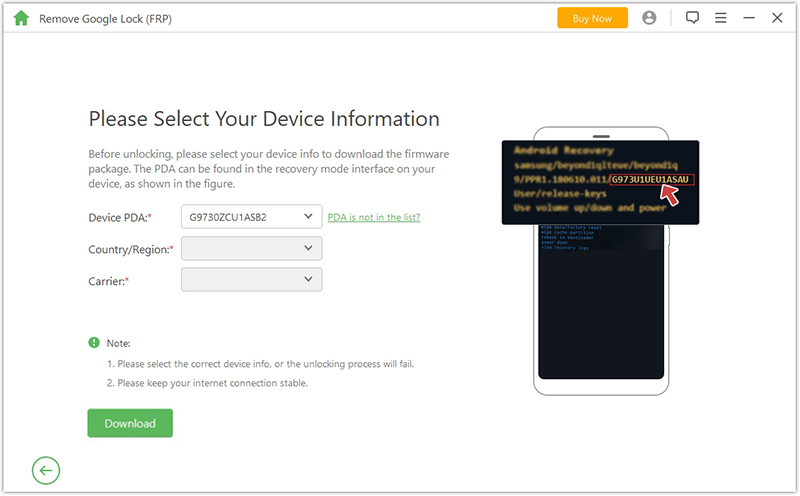
Task: Open the hamburger menu icon
Action: coord(720,18)
